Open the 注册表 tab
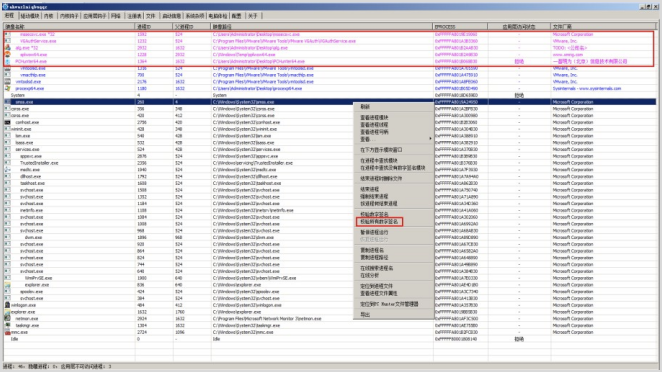 [135, 16]
